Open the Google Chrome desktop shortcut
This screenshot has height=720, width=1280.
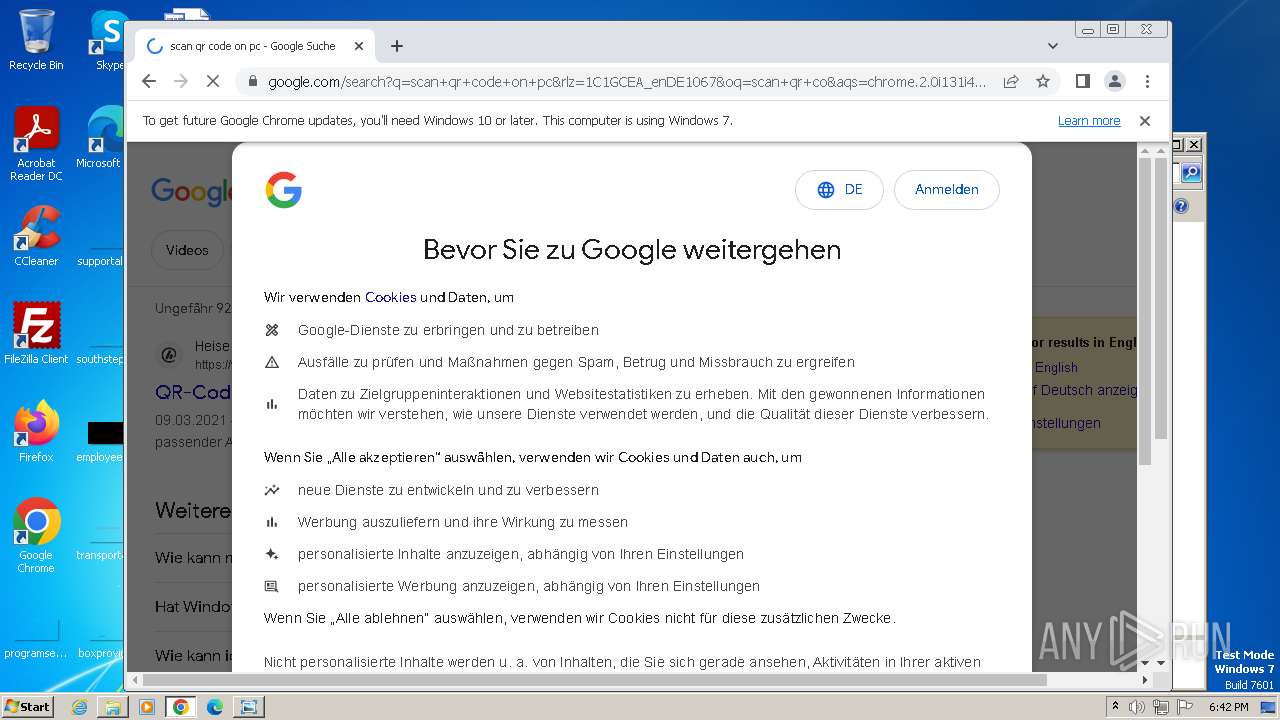[x=36, y=535]
